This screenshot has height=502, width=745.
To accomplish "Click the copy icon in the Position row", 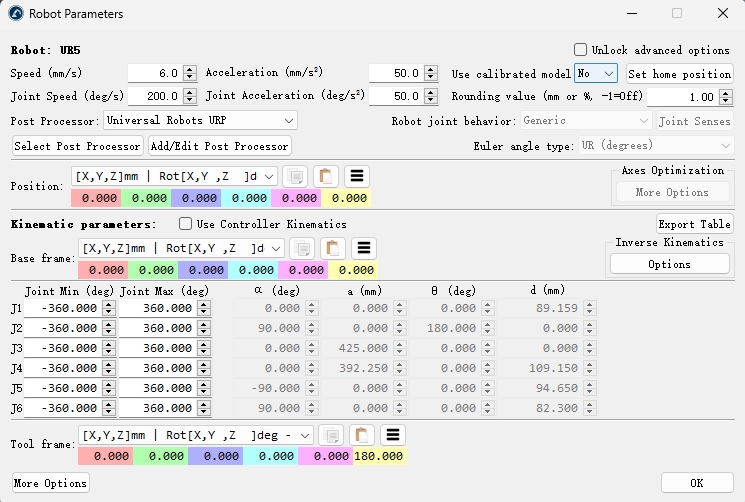I will [294, 176].
